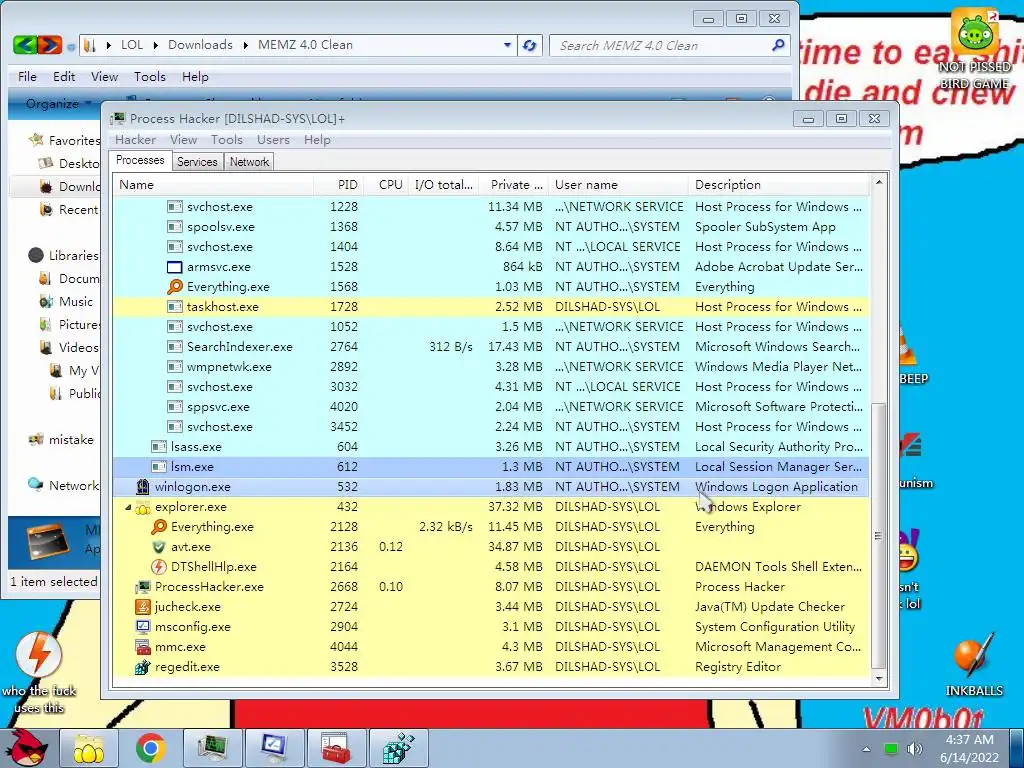Open the Users menu
The height and width of the screenshot is (768, 1024).
(273, 140)
